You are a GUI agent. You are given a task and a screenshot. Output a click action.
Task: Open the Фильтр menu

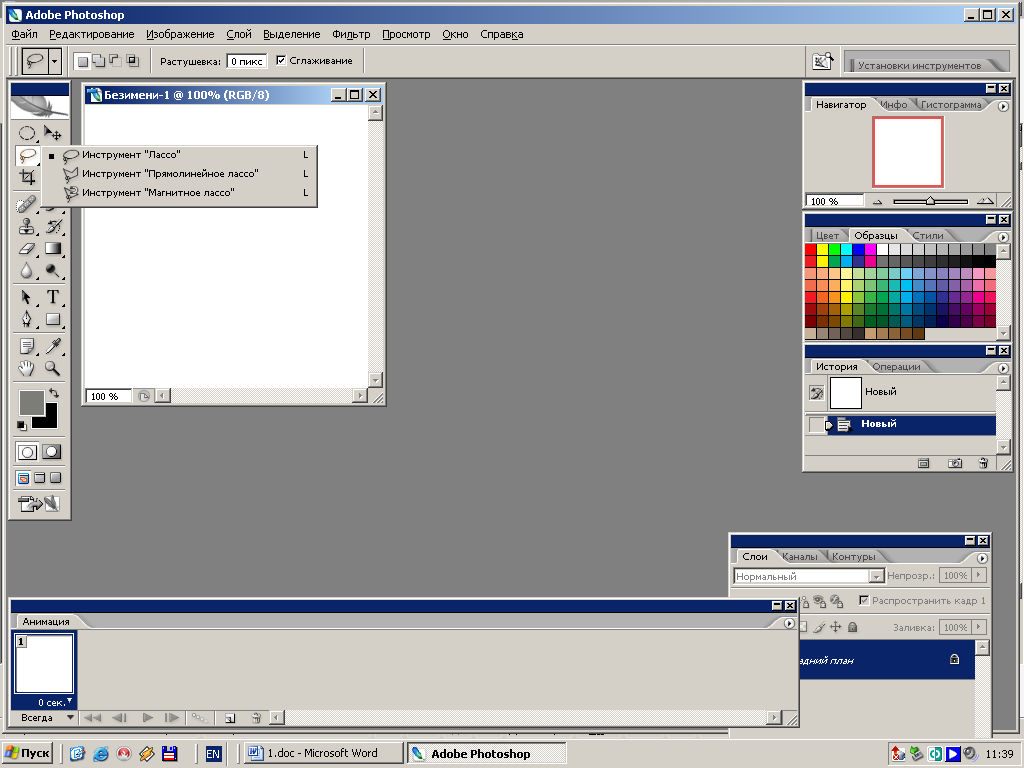351,34
